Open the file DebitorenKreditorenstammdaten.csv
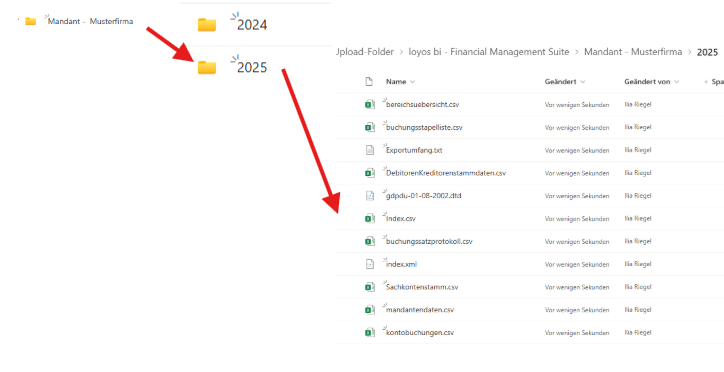724x372 pixels. (446, 173)
